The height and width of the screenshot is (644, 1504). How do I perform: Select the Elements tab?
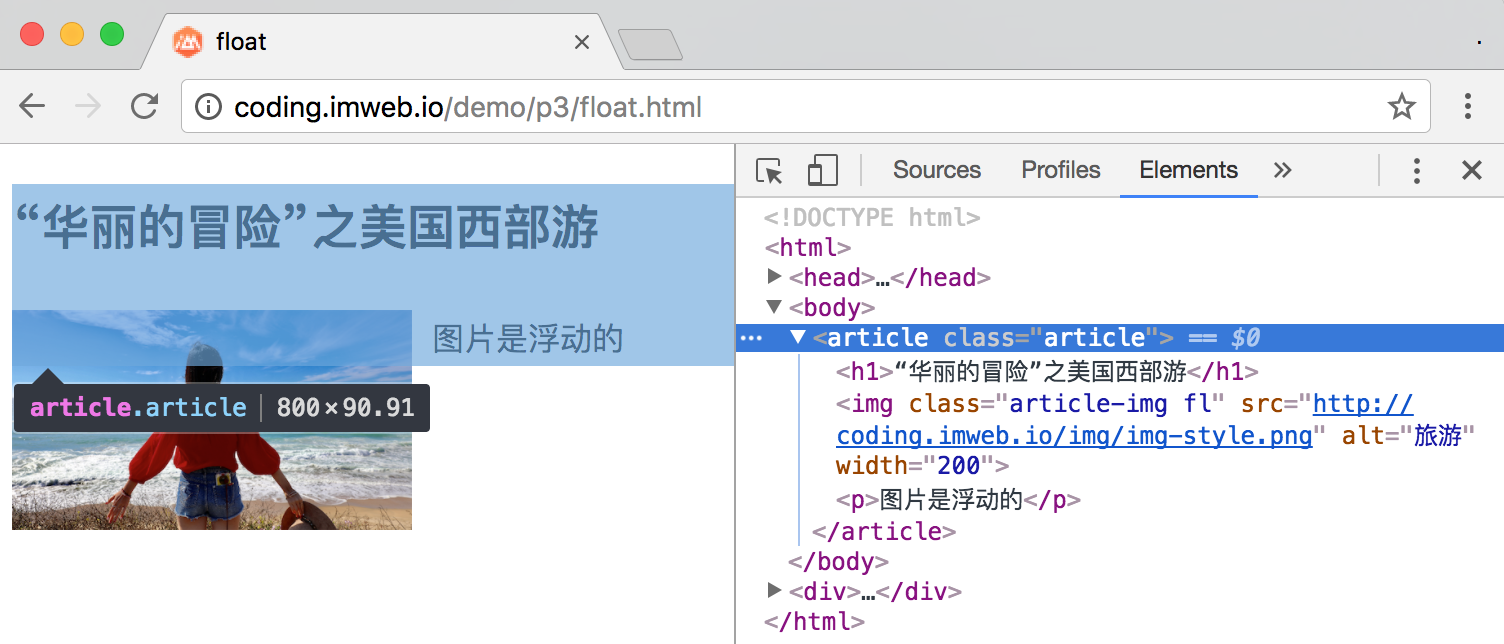(x=1189, y=170)
